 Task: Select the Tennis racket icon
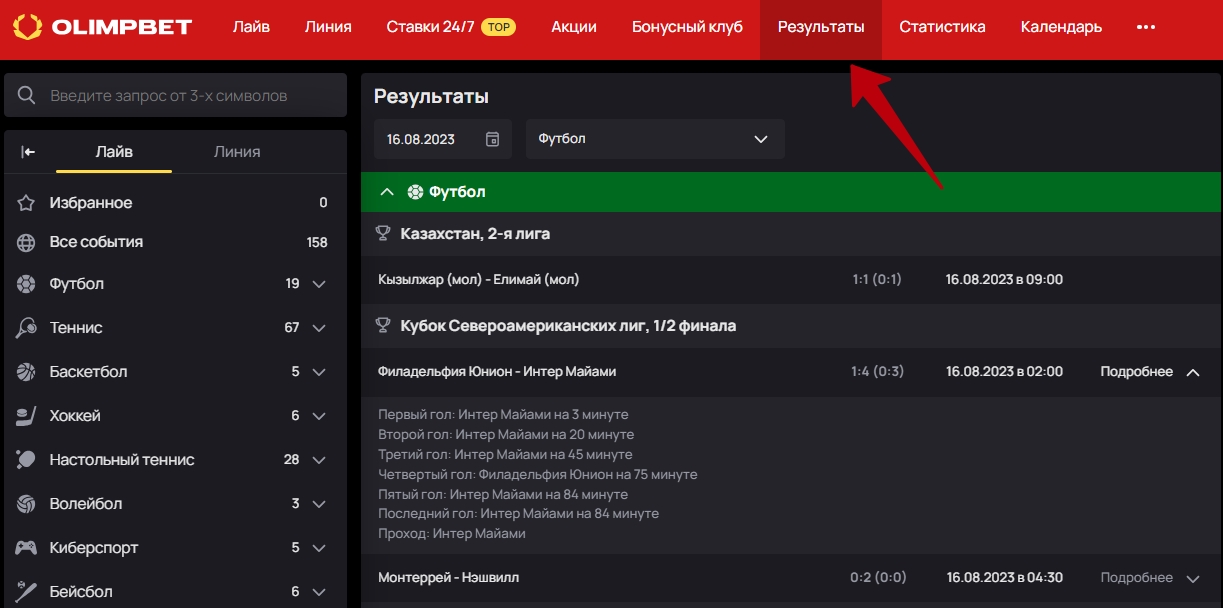27,328
